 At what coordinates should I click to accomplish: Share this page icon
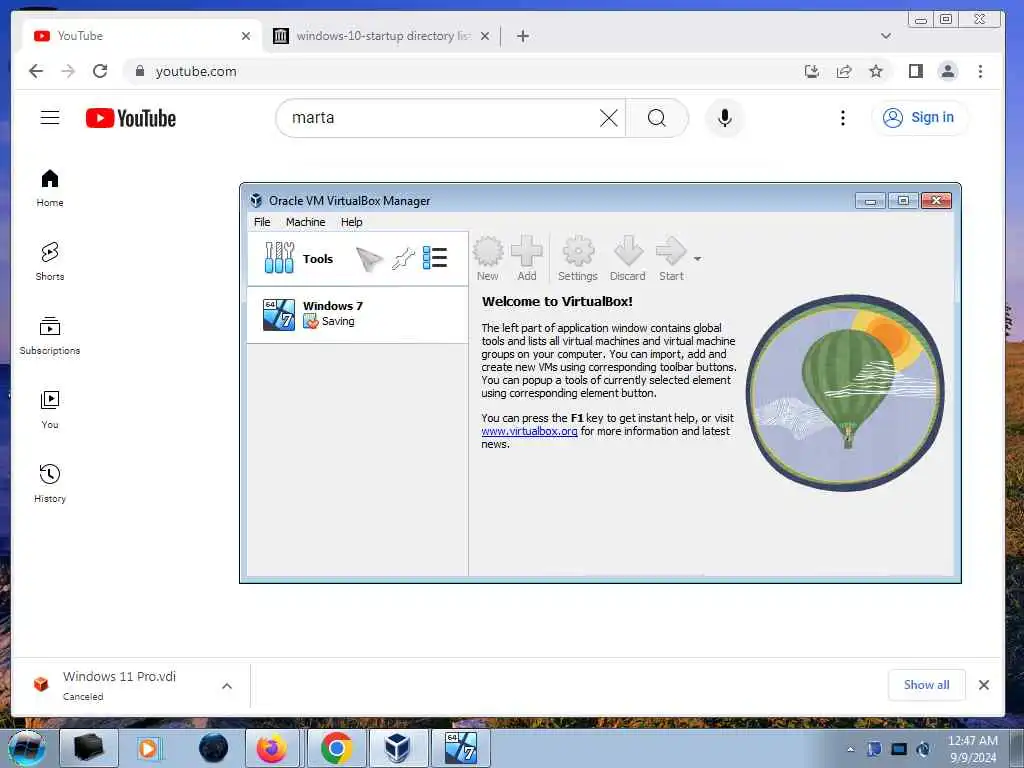click(844, 71)
